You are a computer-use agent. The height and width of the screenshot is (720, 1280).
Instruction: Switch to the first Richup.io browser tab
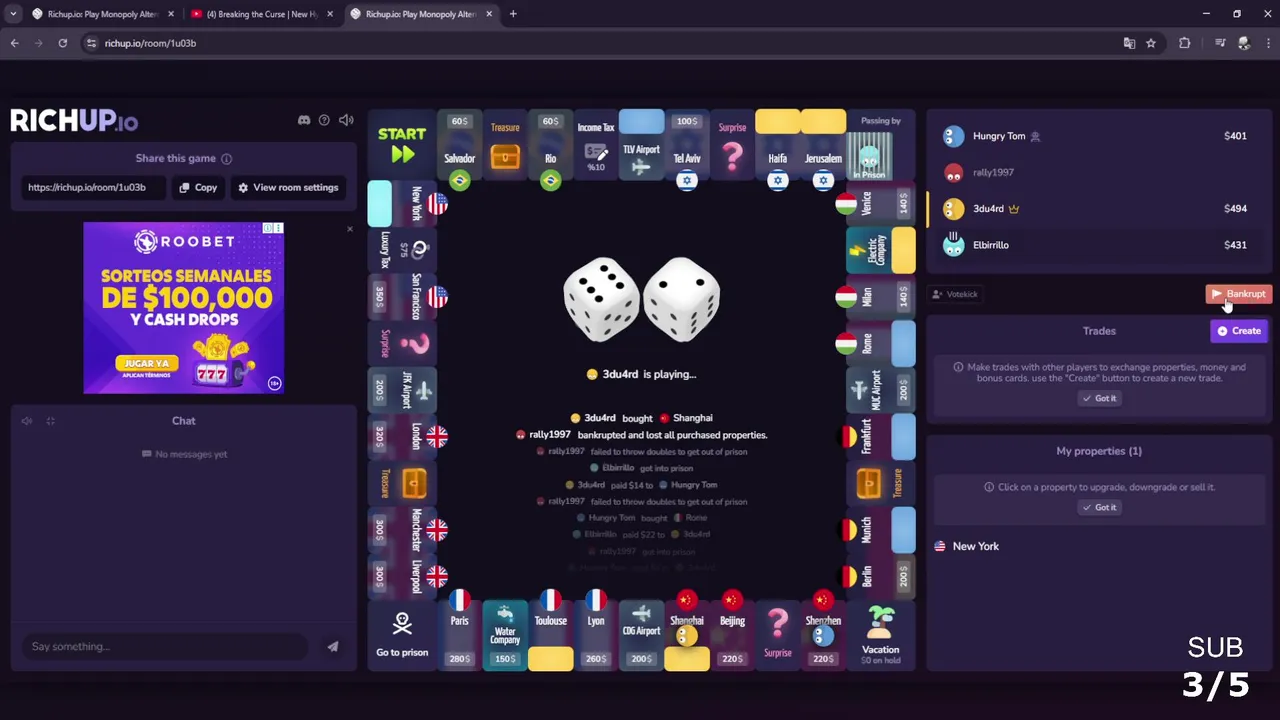103,14
